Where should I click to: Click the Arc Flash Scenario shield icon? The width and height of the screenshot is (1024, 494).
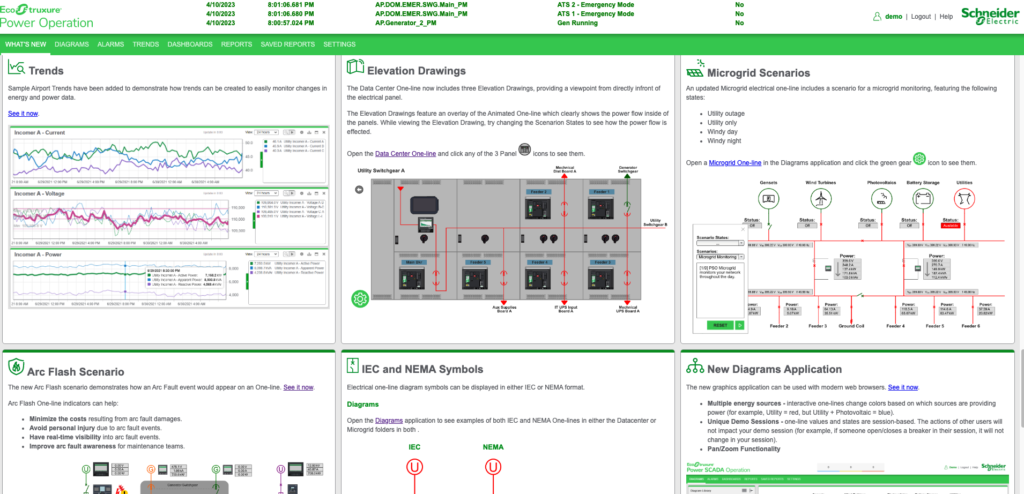(16, 367)
